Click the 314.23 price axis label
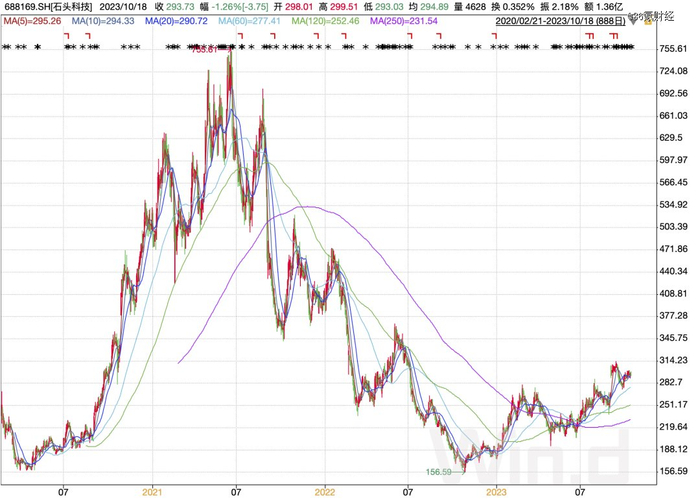 [x=673, y=360]
